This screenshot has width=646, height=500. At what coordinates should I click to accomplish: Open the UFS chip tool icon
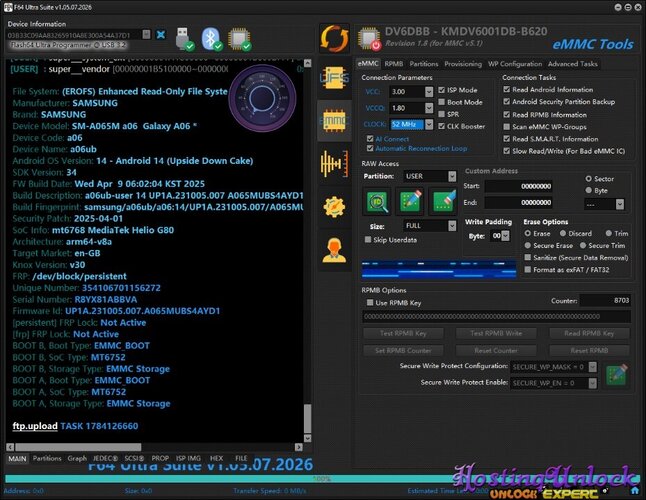point(334,77)
